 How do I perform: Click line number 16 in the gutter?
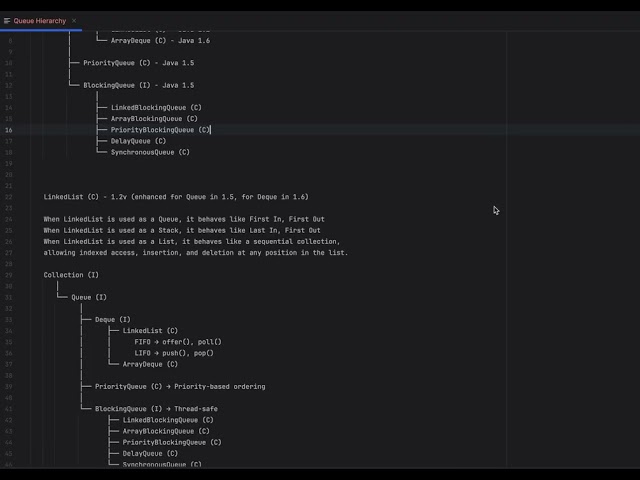point(9,130)
